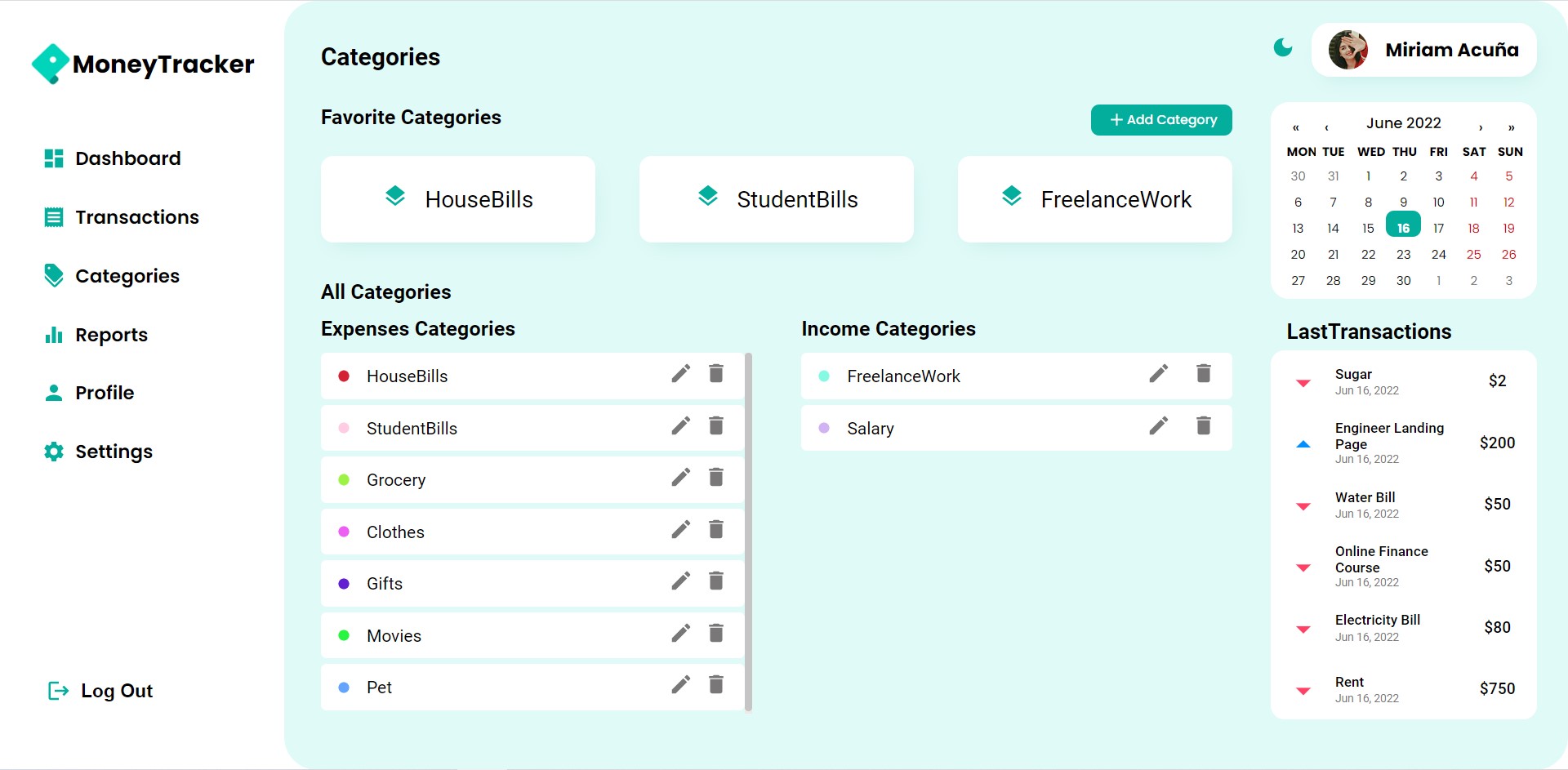Viewport: 1568px width, 770px height.
Task: Click the Add Category button
Action: (x=1161, y=120)
